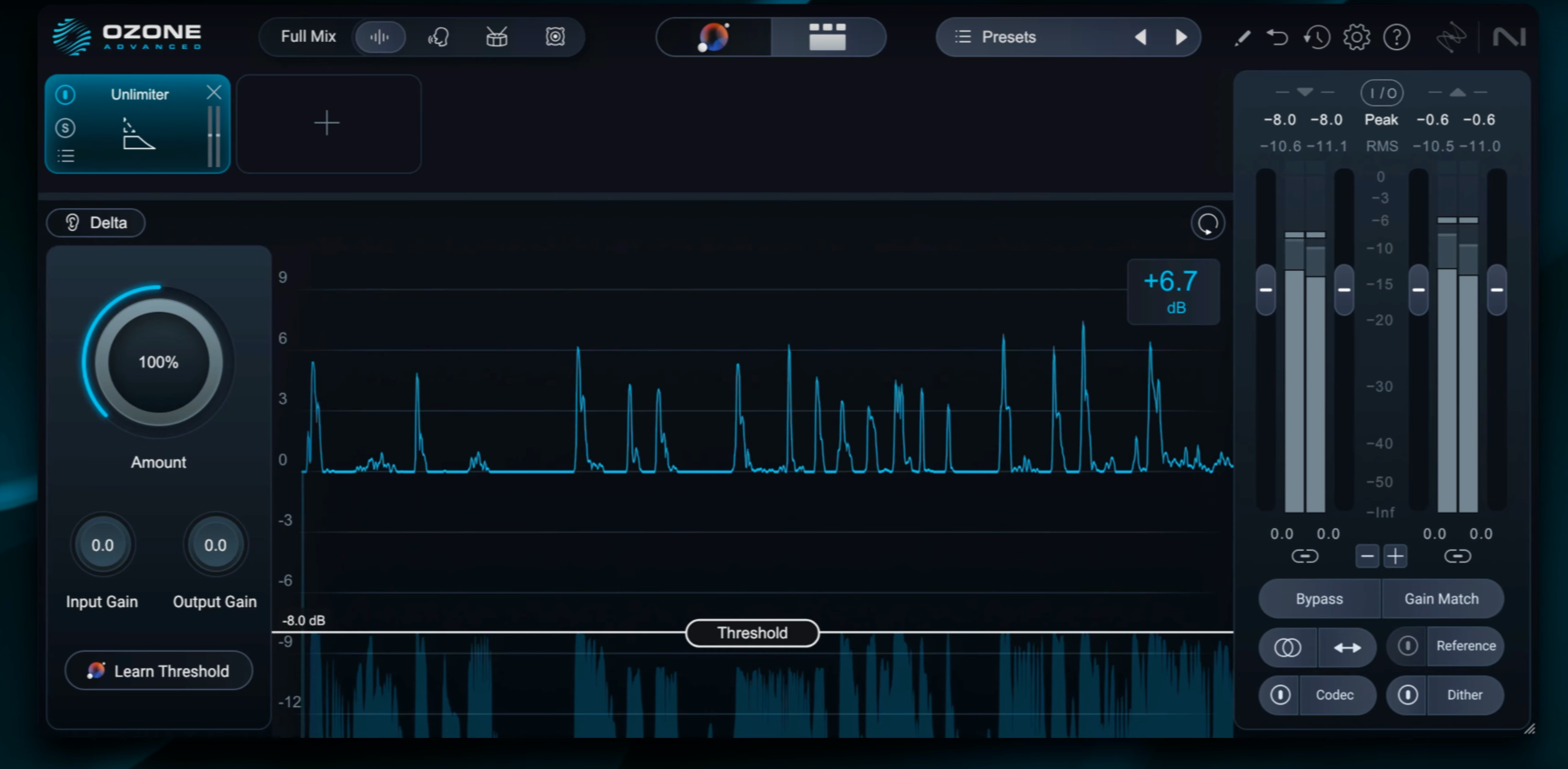
Task: Click the Unlimiter module mini gain slider
Action: (x=214, y=136)
